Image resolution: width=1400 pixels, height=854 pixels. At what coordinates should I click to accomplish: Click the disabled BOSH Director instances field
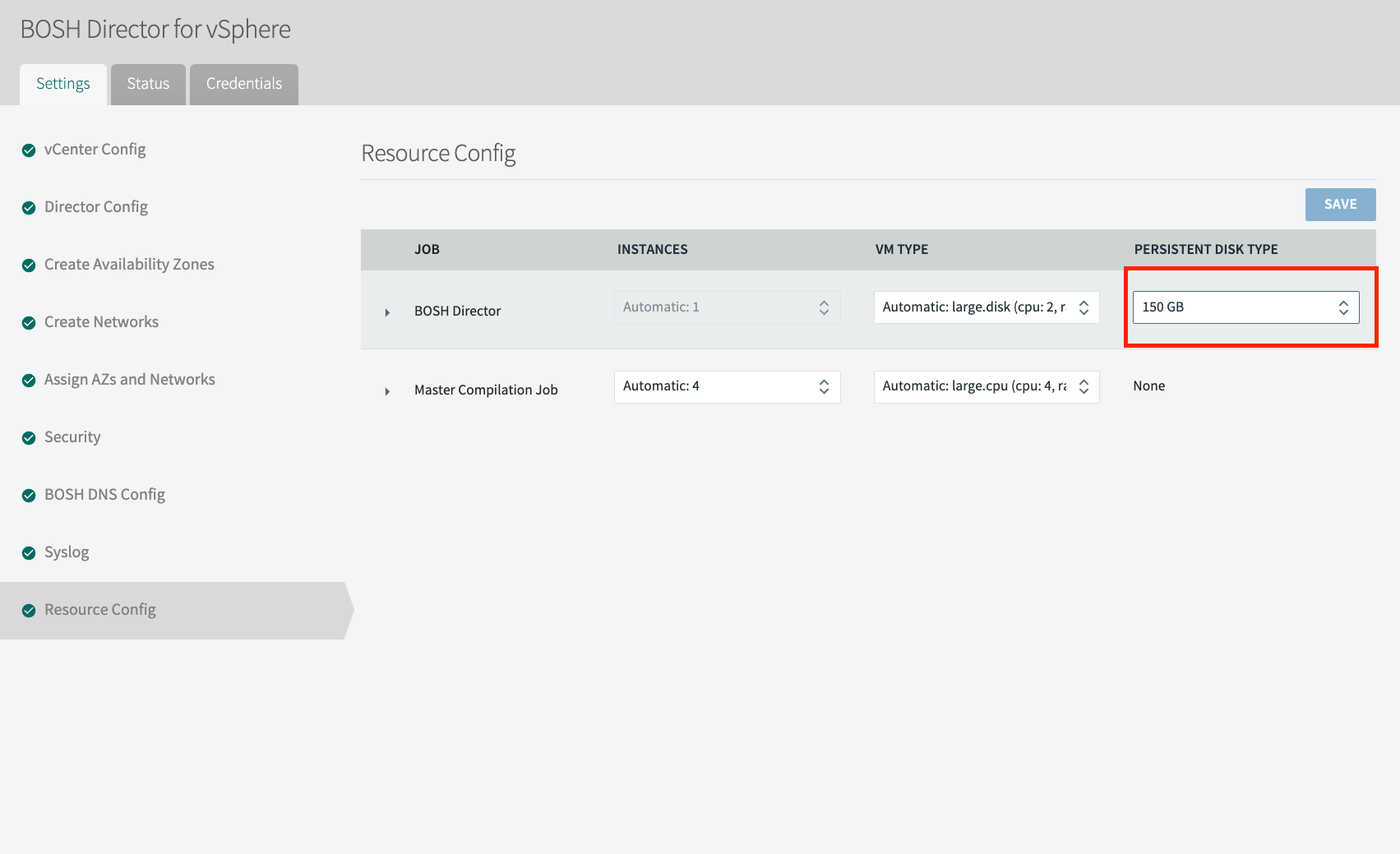pos(727,307)
